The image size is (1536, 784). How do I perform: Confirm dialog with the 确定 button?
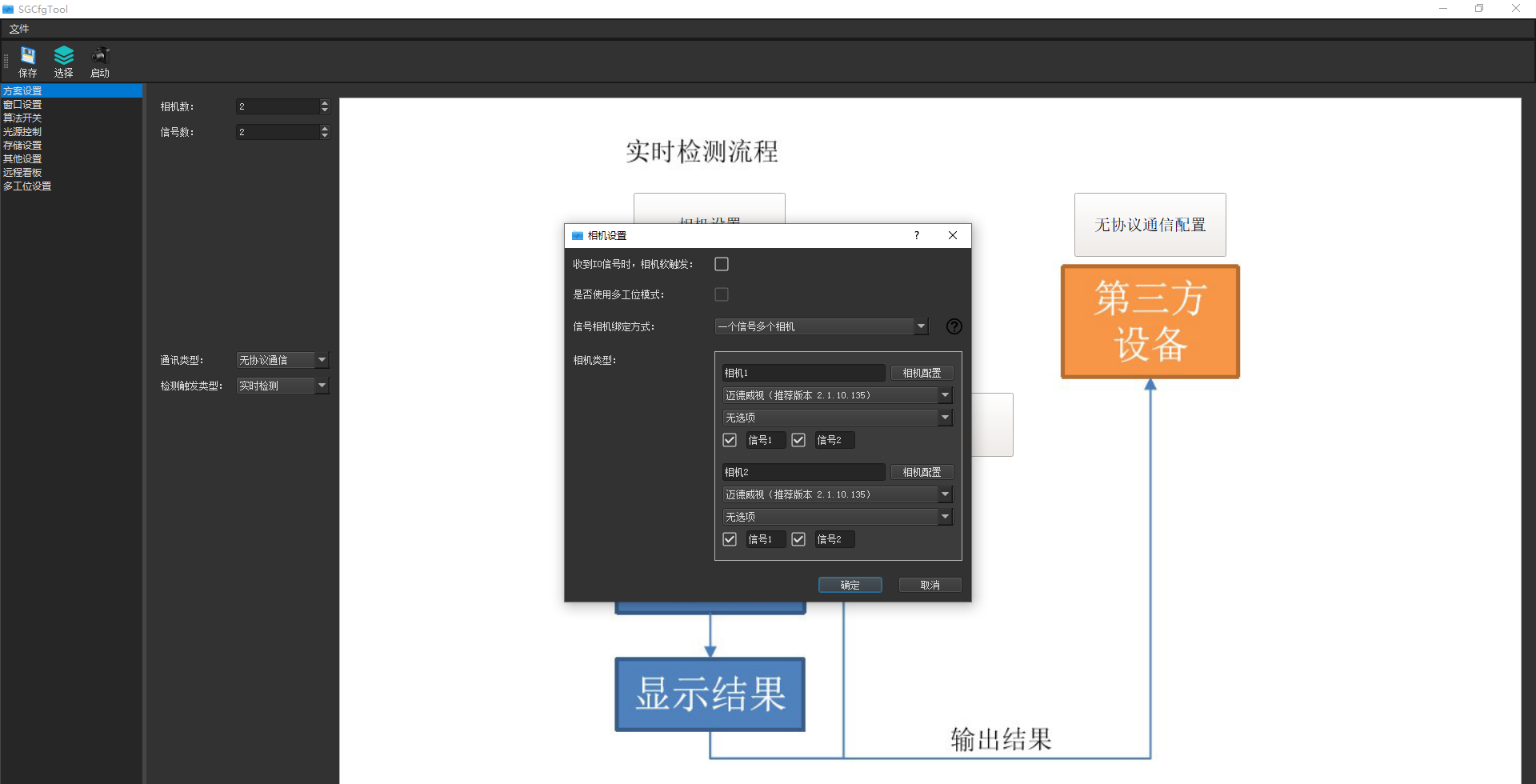pyautogui.click(x=850, y=584)
